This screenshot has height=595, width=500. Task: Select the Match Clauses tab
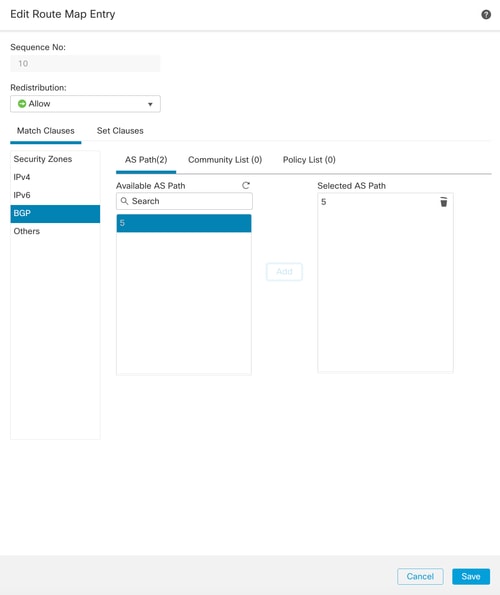[x=46, y=131]
